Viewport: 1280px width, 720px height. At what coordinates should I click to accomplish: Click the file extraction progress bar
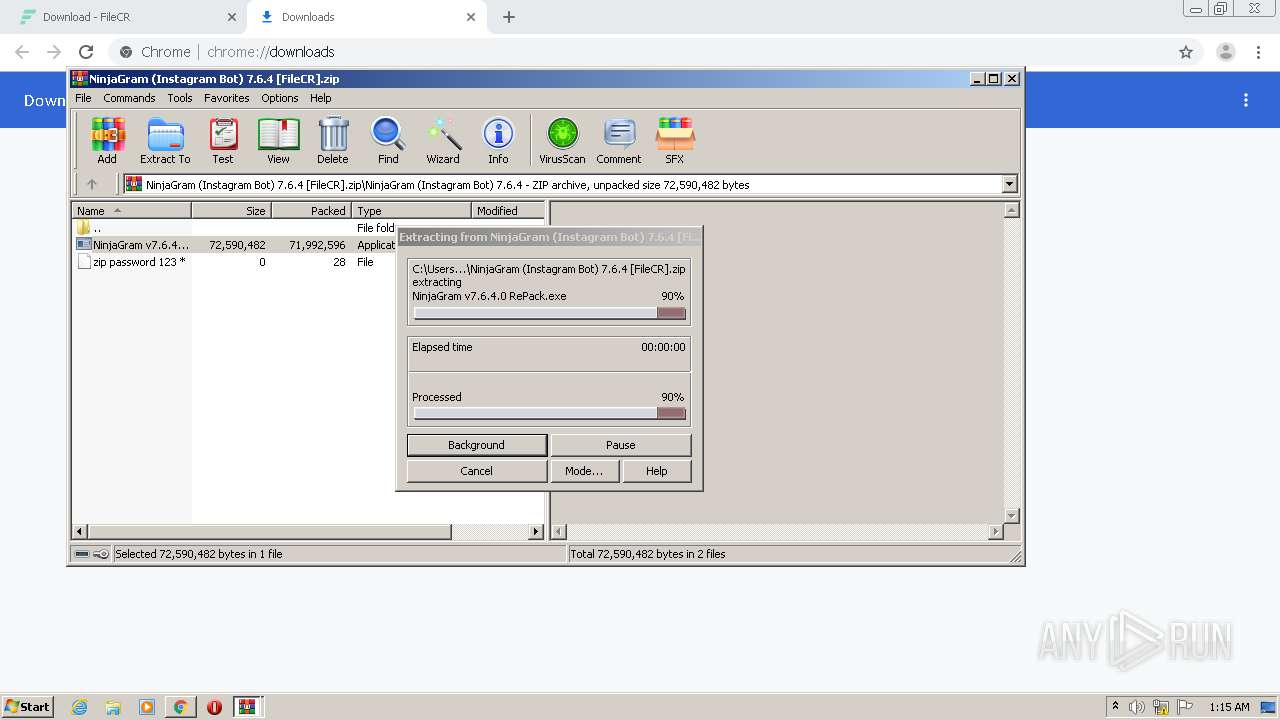(550, 313)
